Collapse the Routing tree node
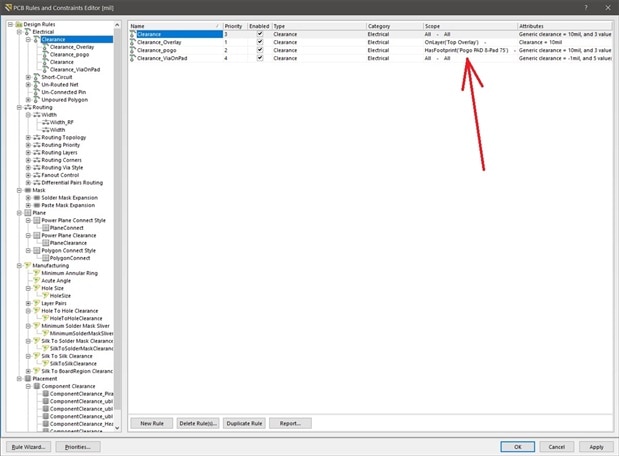The image size is (619, 456). pyautogui.click(x=19, y=107)
